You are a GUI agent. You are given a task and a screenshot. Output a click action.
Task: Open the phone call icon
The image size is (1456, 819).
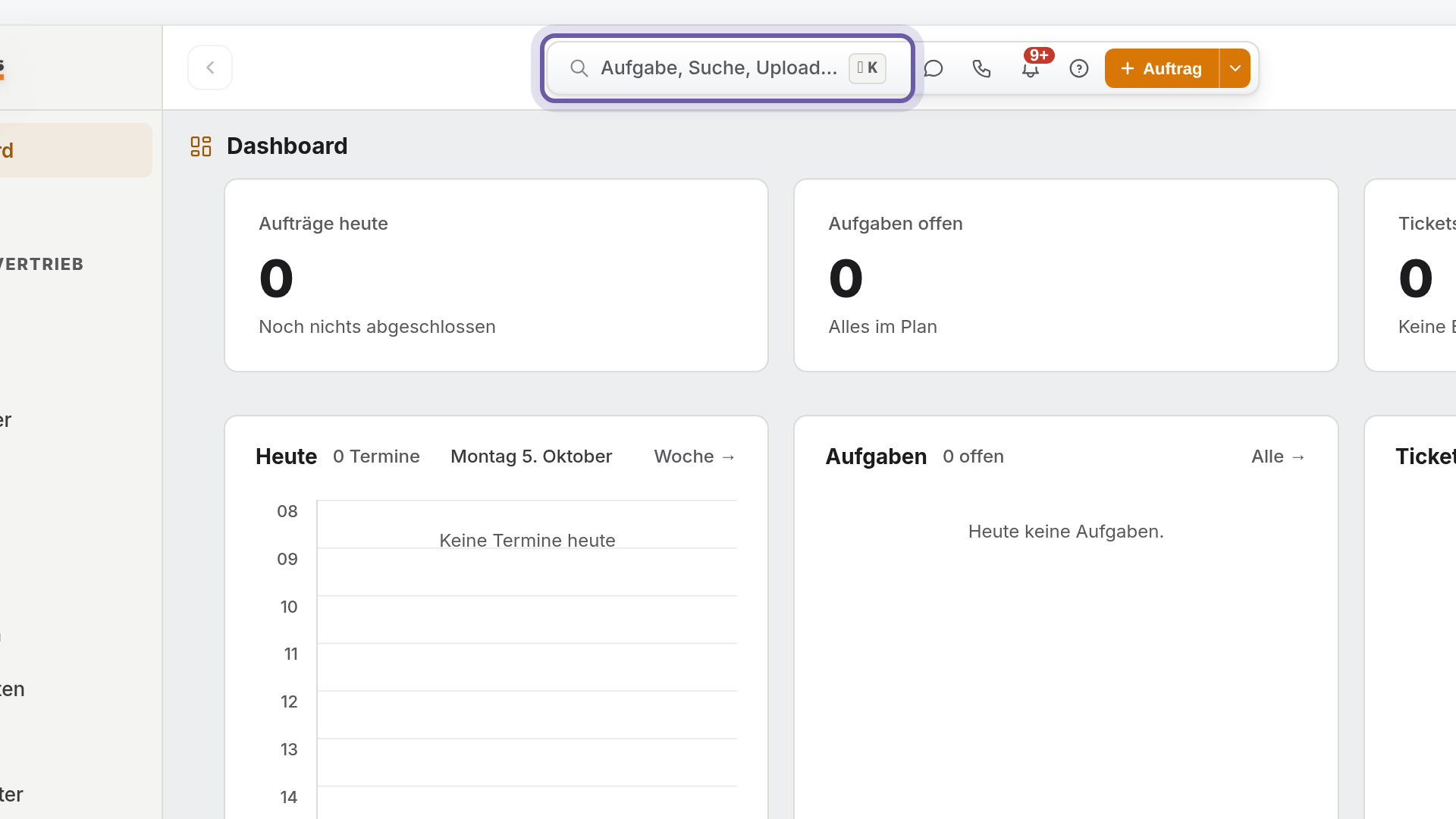coord(982,68)
